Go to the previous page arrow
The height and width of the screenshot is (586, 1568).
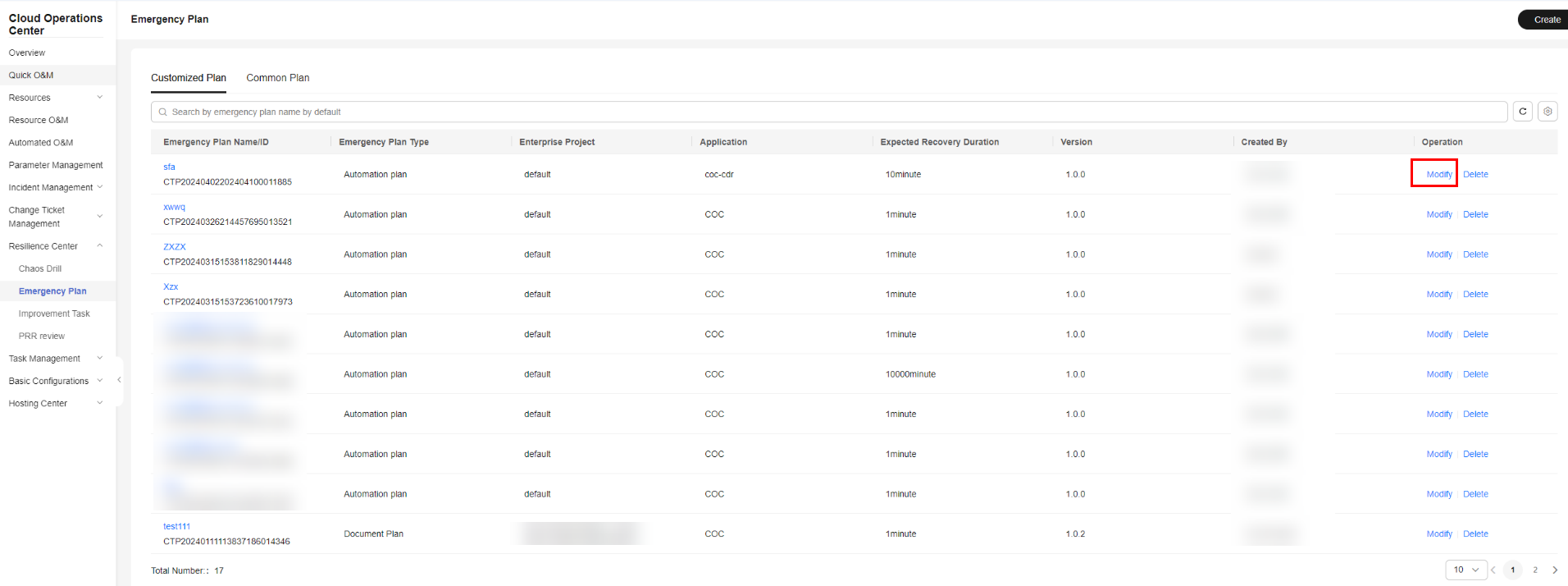tap(1493, 570)
